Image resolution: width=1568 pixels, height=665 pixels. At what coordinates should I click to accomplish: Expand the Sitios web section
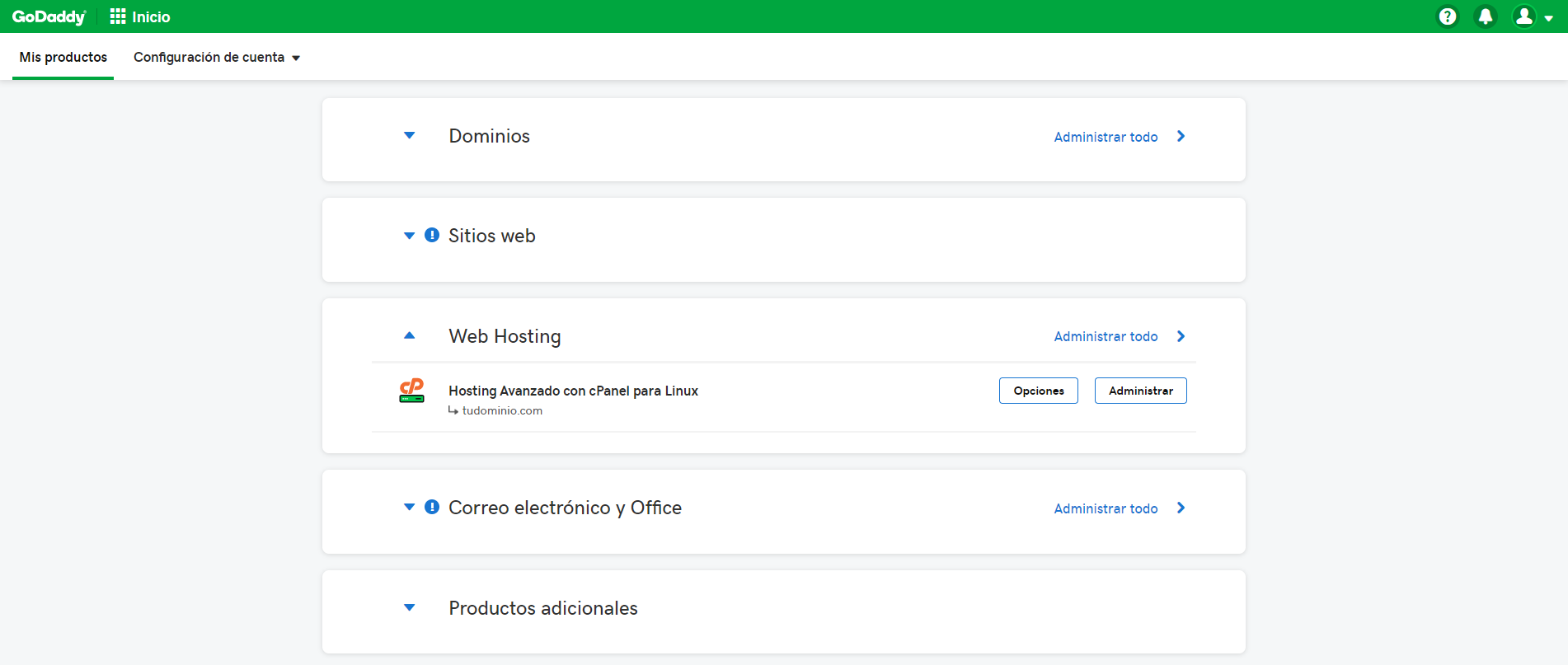pos(409,236)
